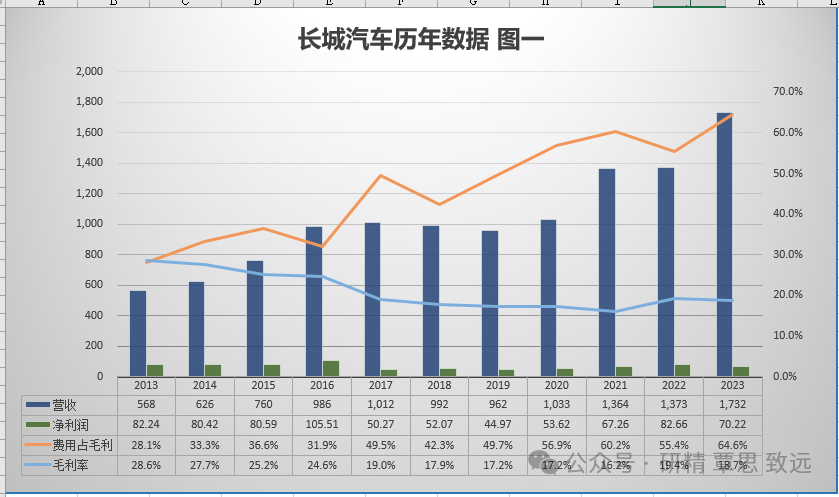Click the gross margin value 17.9%
839x497 pixels.
439,465
